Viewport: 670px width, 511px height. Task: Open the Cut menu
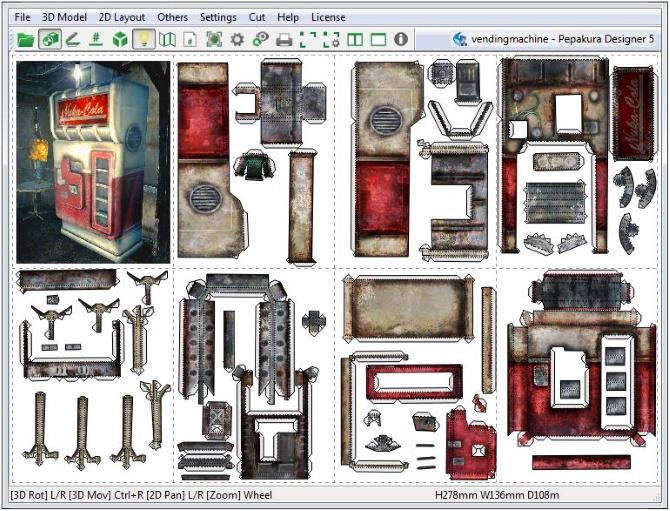257,18
